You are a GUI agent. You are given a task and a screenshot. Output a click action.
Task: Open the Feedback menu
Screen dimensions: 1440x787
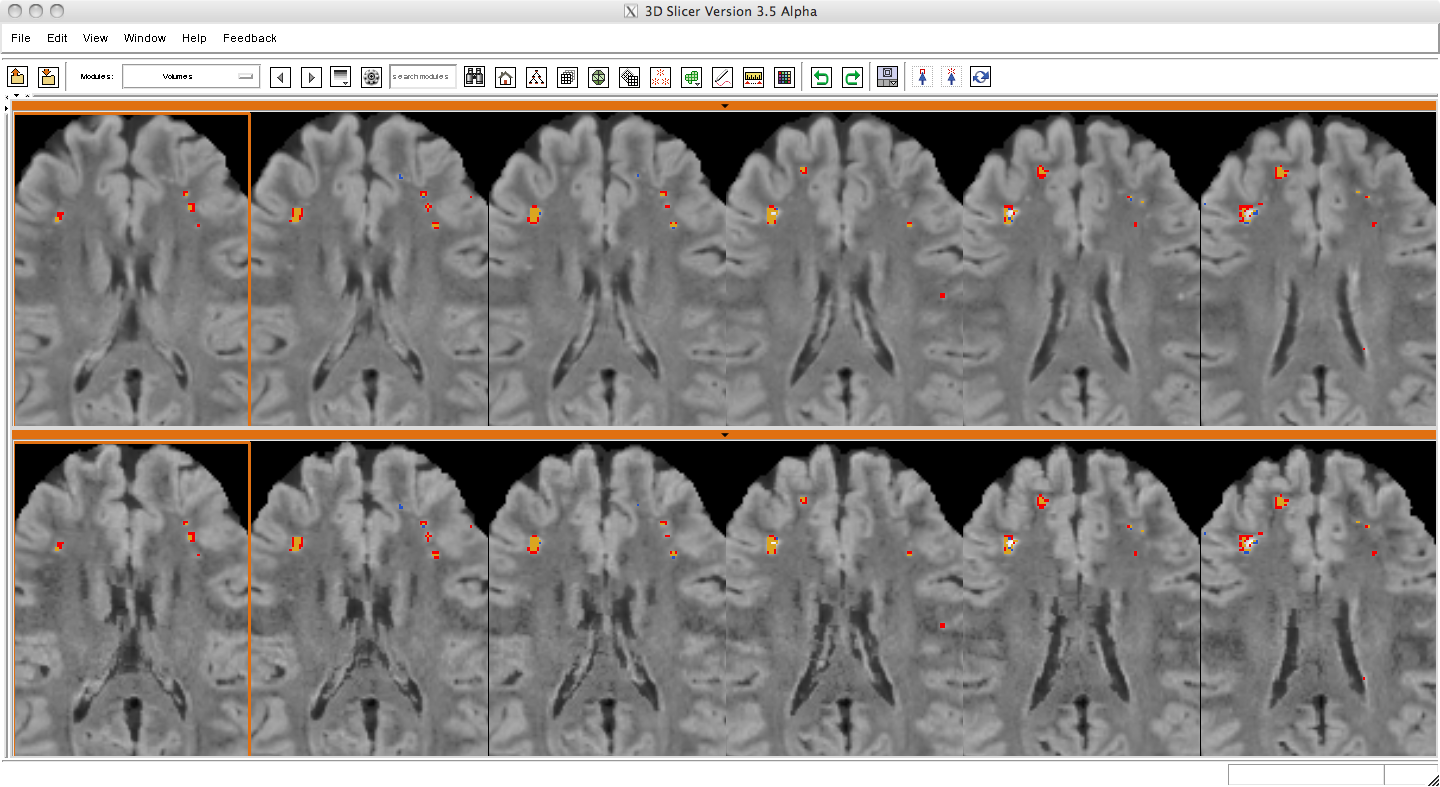tap(250, 38)
